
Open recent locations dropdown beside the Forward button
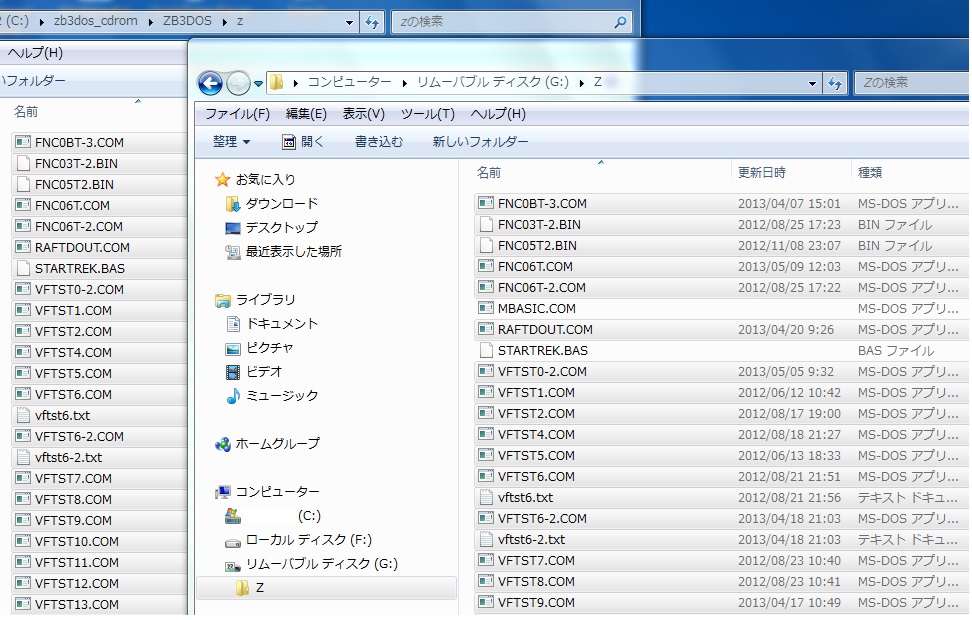pos(258,84)
